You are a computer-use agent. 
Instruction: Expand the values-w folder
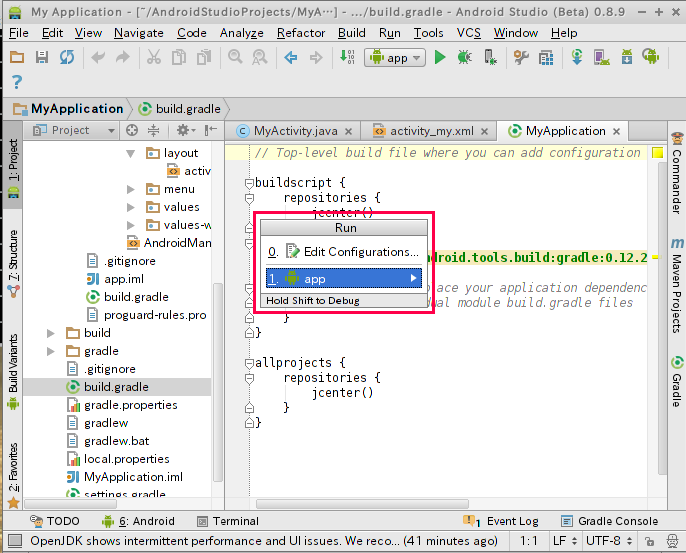click(x=130, y=225)
